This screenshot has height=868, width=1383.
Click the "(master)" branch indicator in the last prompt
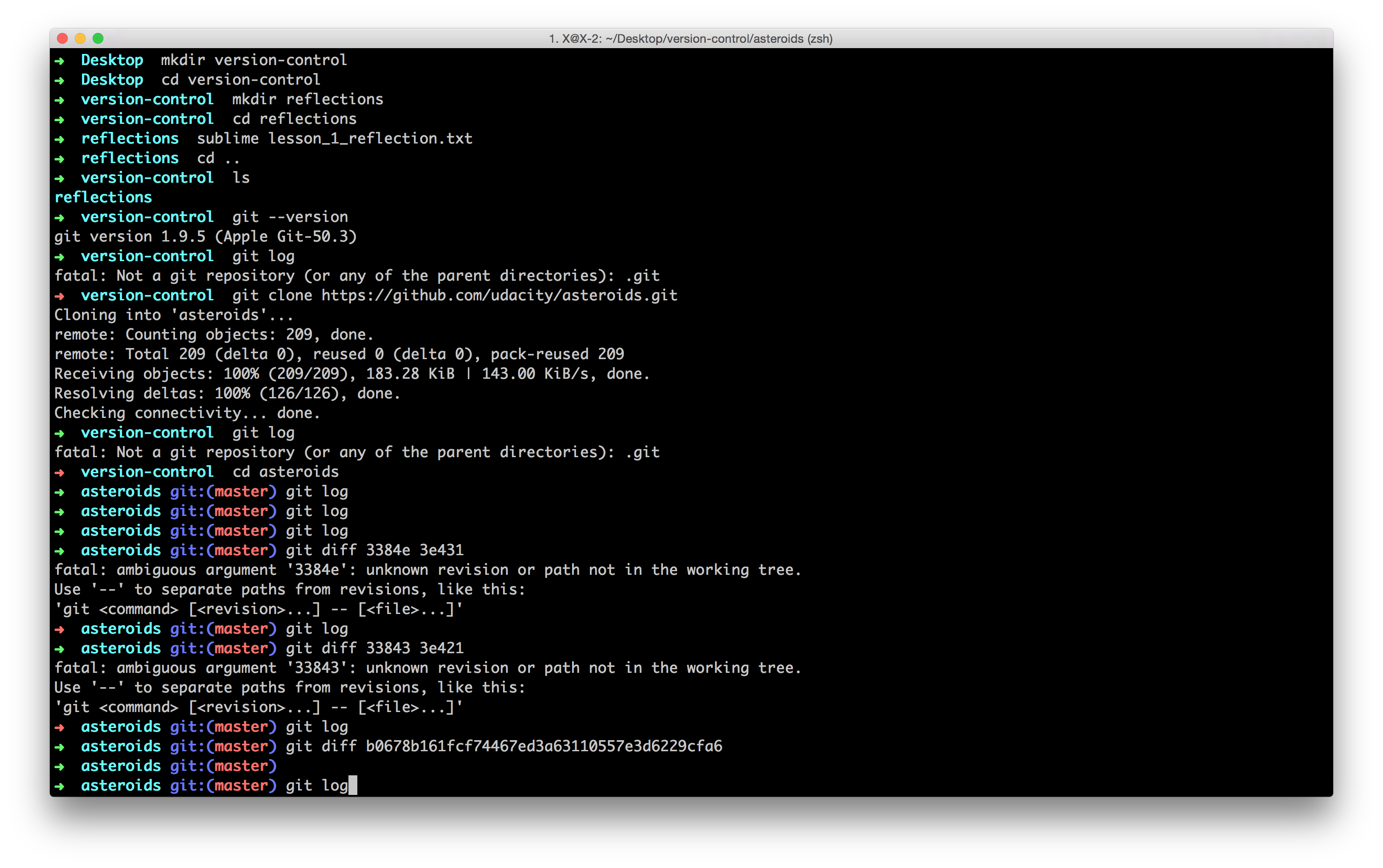click(x=241, y=785)
